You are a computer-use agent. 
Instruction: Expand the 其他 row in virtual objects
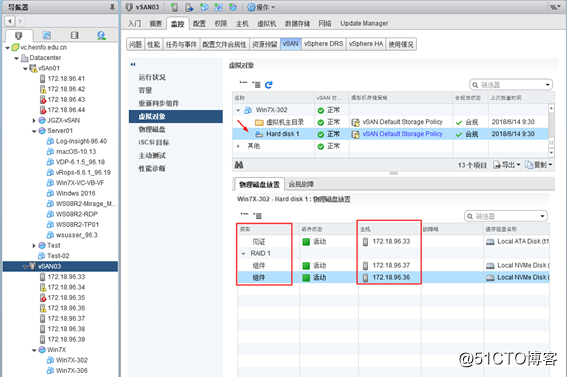[x=238, y=146]
